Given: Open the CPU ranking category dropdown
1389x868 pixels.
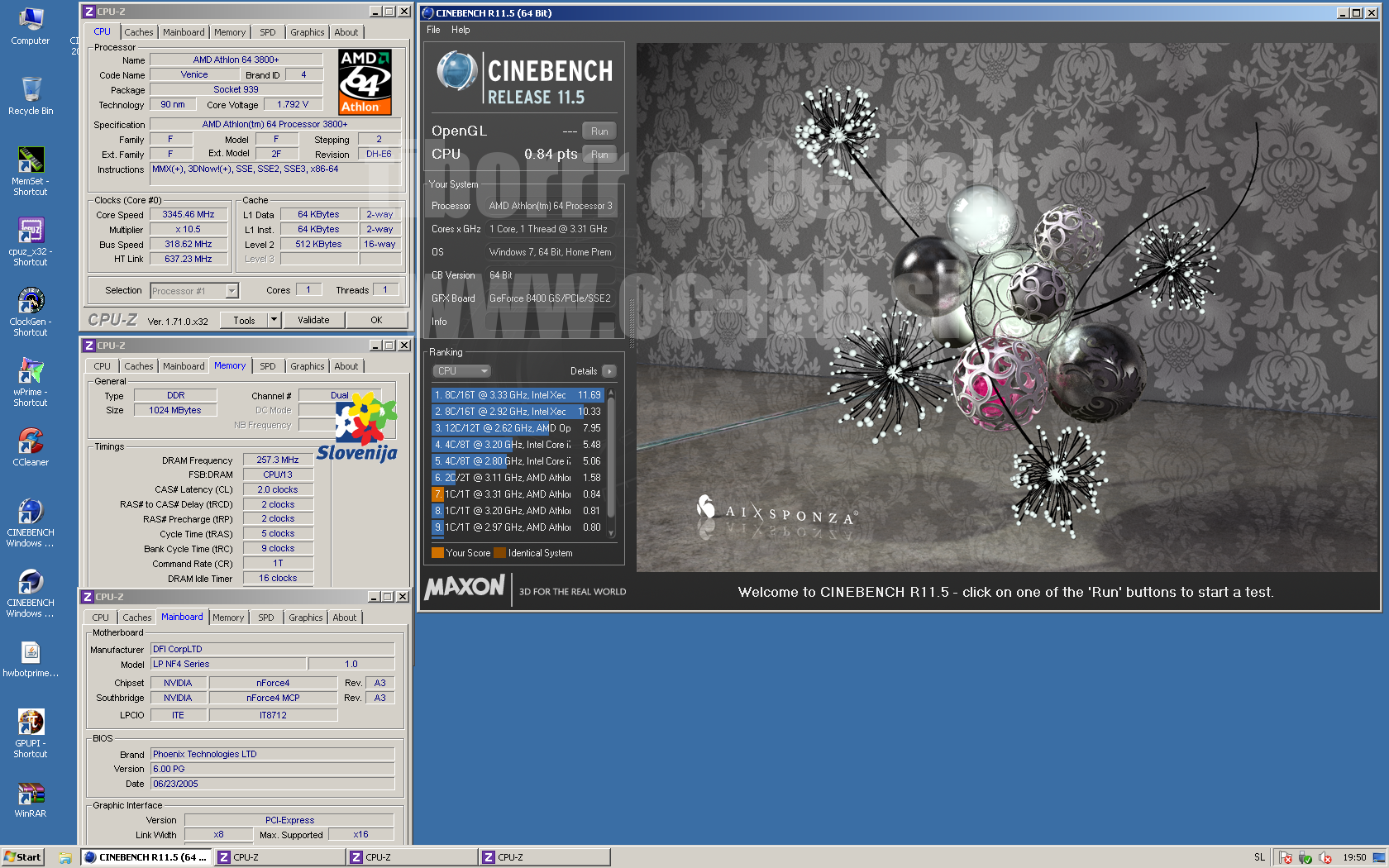Looking at the screenshot, I should tap(461, 371).
